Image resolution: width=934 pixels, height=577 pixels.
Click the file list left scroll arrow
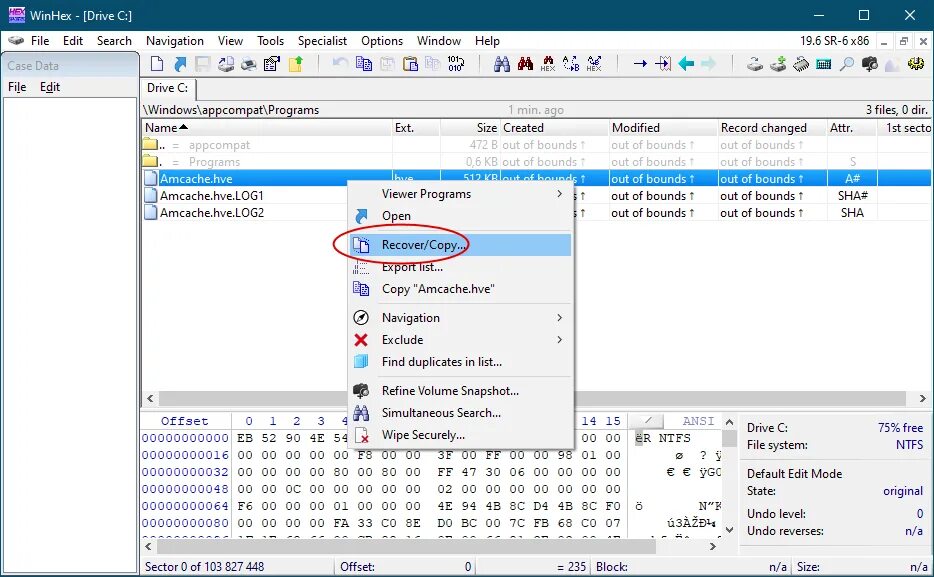[150, 398]
